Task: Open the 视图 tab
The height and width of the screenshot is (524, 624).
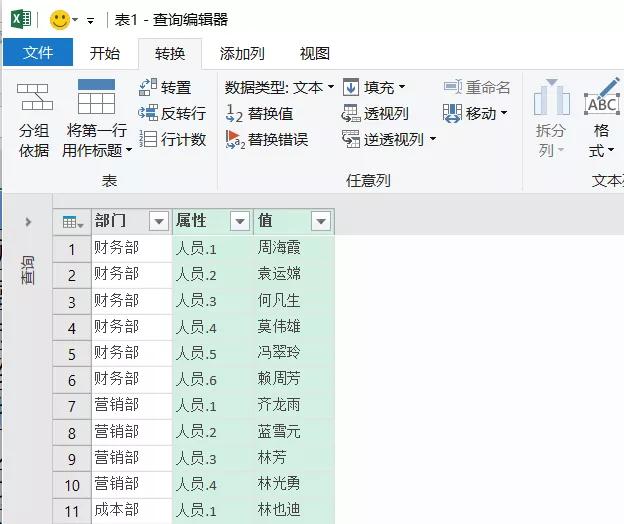Action: click(x=314, y=53)
